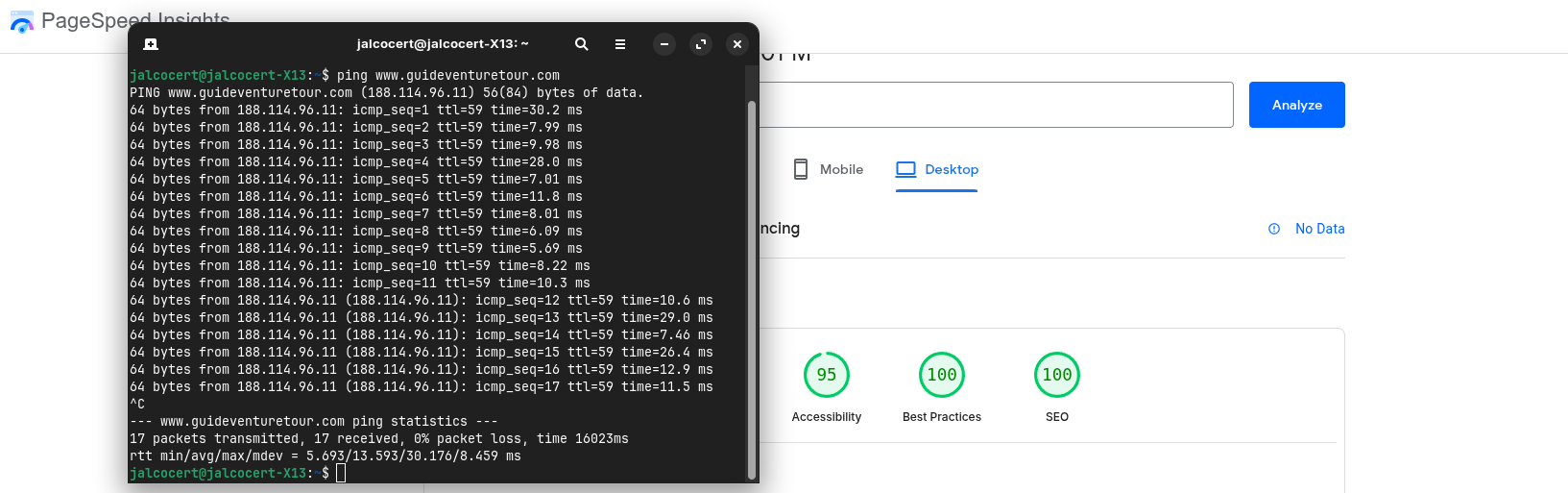
Task: Switch to the Mobile tab
Action: coord(829,169)
